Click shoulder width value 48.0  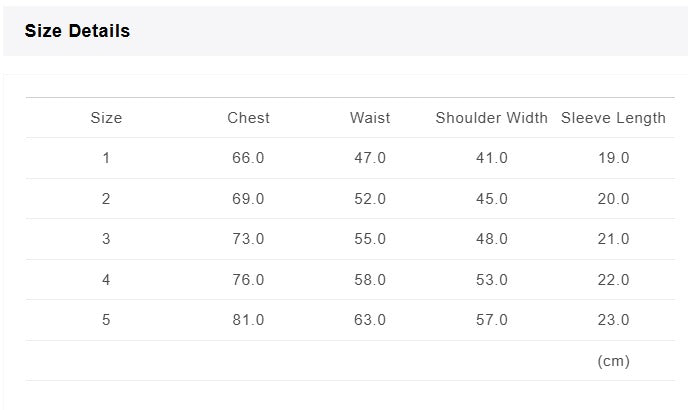pos(491,239)
